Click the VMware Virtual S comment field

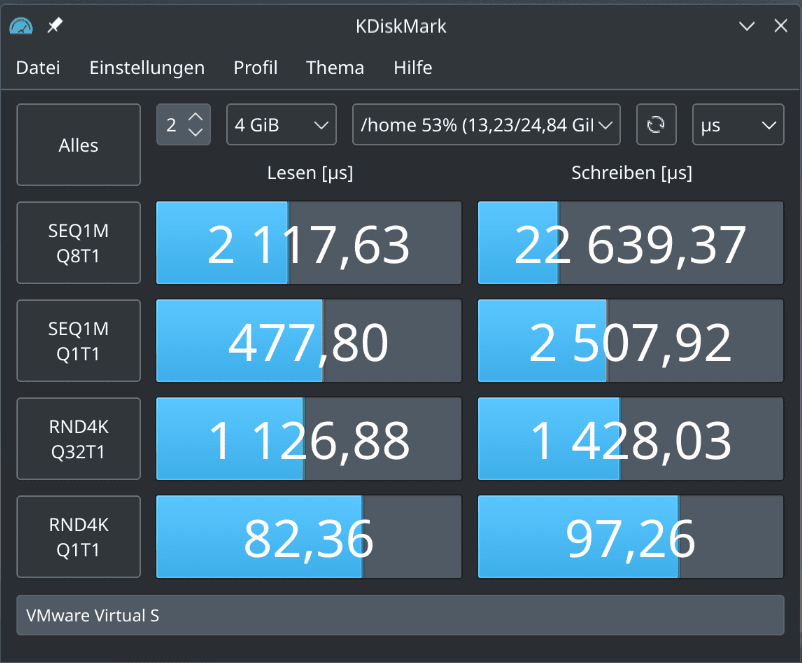400,615
